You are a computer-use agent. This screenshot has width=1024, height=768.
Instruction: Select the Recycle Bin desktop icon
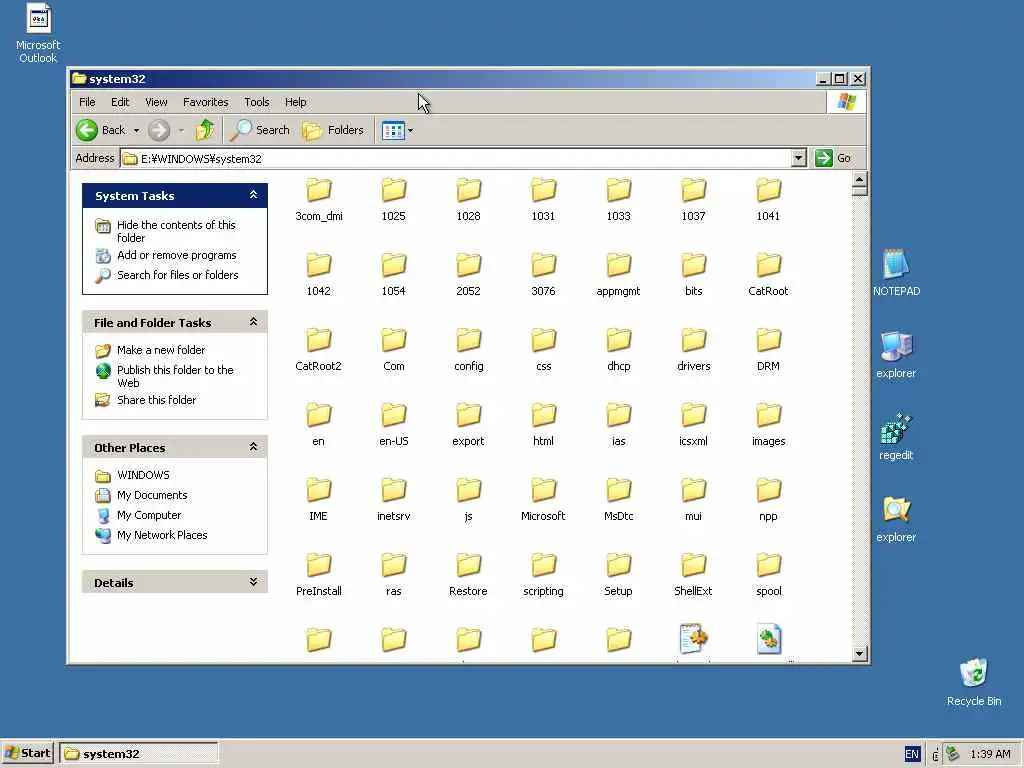[x=974, y=682]
